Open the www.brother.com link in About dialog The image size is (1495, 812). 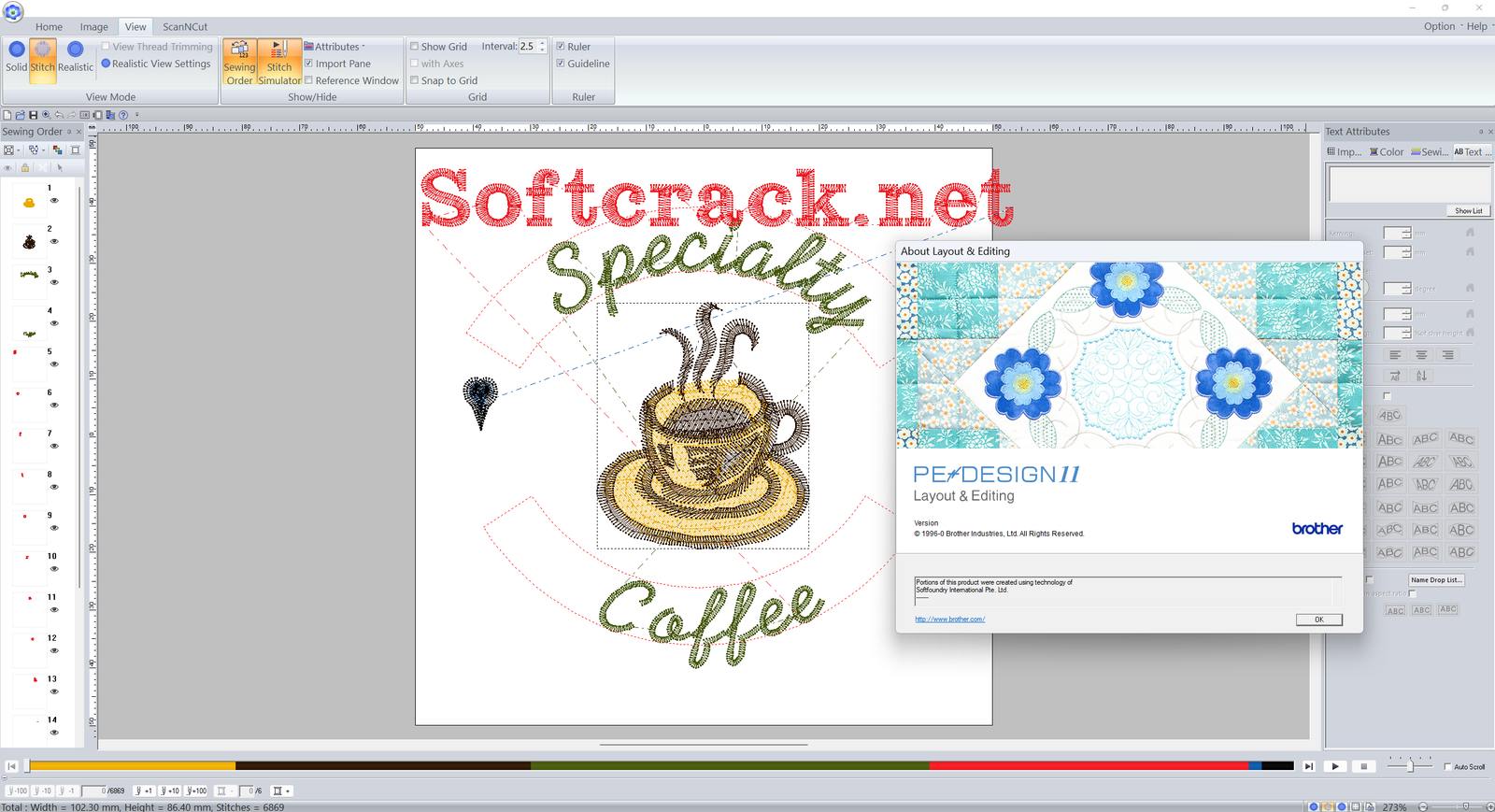pyautogui.click(x=949, y=620)
